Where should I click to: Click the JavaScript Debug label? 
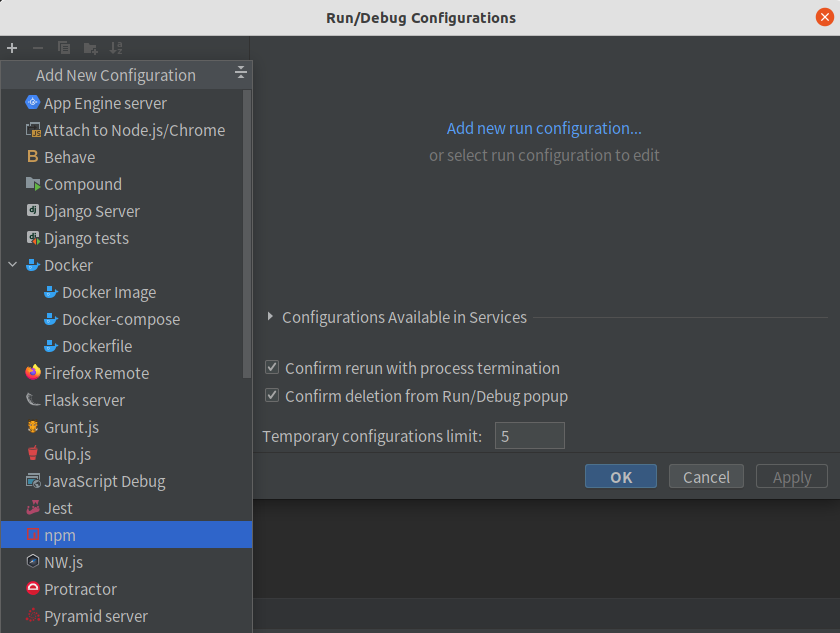(x=104, y=481)
